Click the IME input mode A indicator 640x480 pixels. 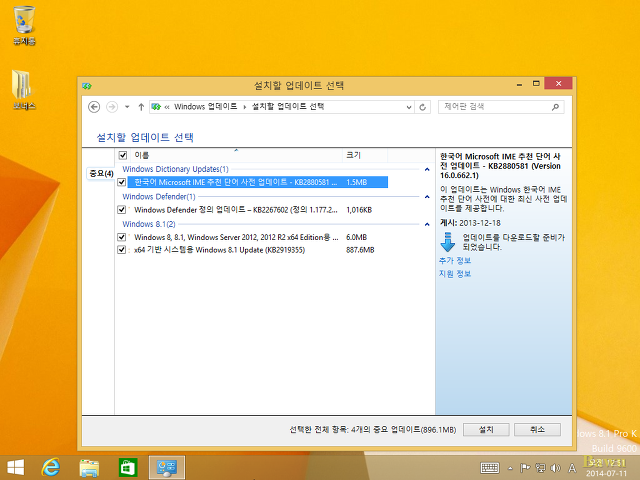[572, 468]
